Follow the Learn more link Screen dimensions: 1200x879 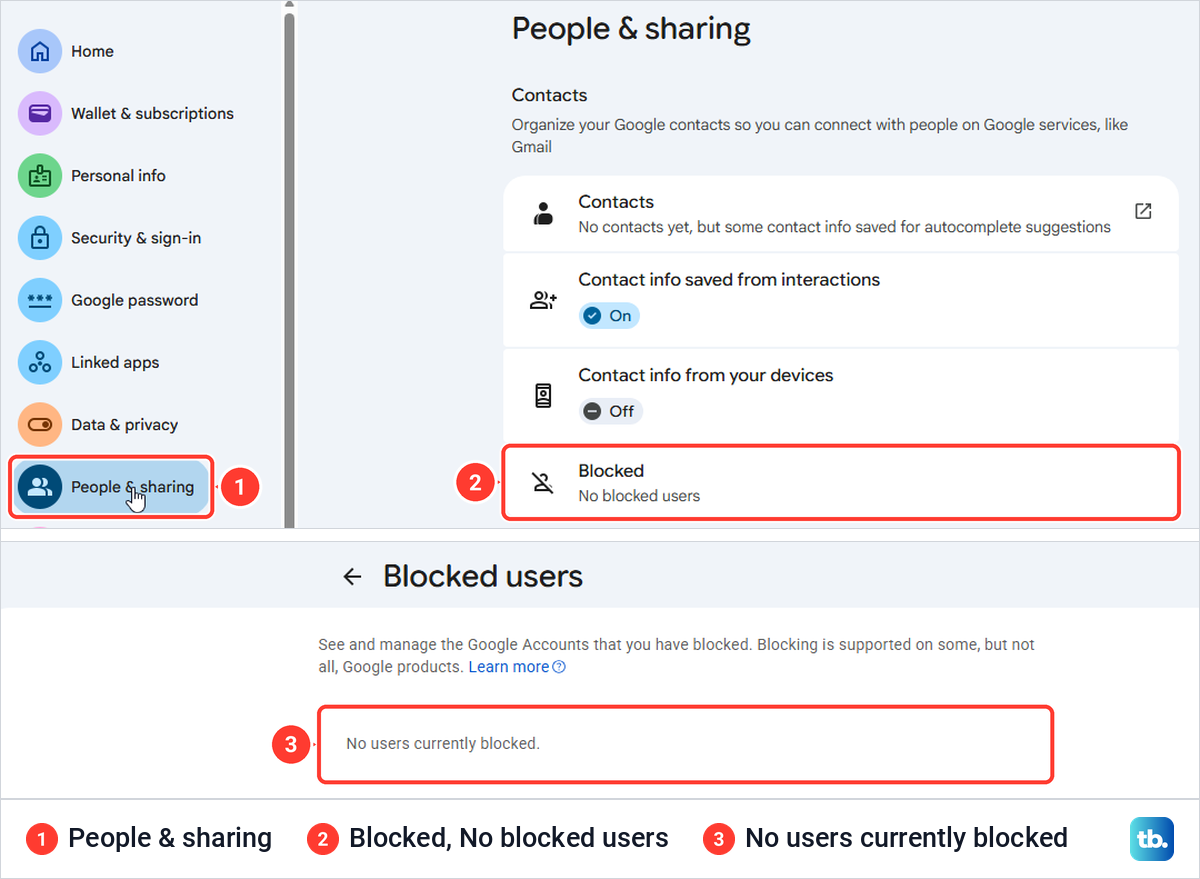(x=508, y=667)
